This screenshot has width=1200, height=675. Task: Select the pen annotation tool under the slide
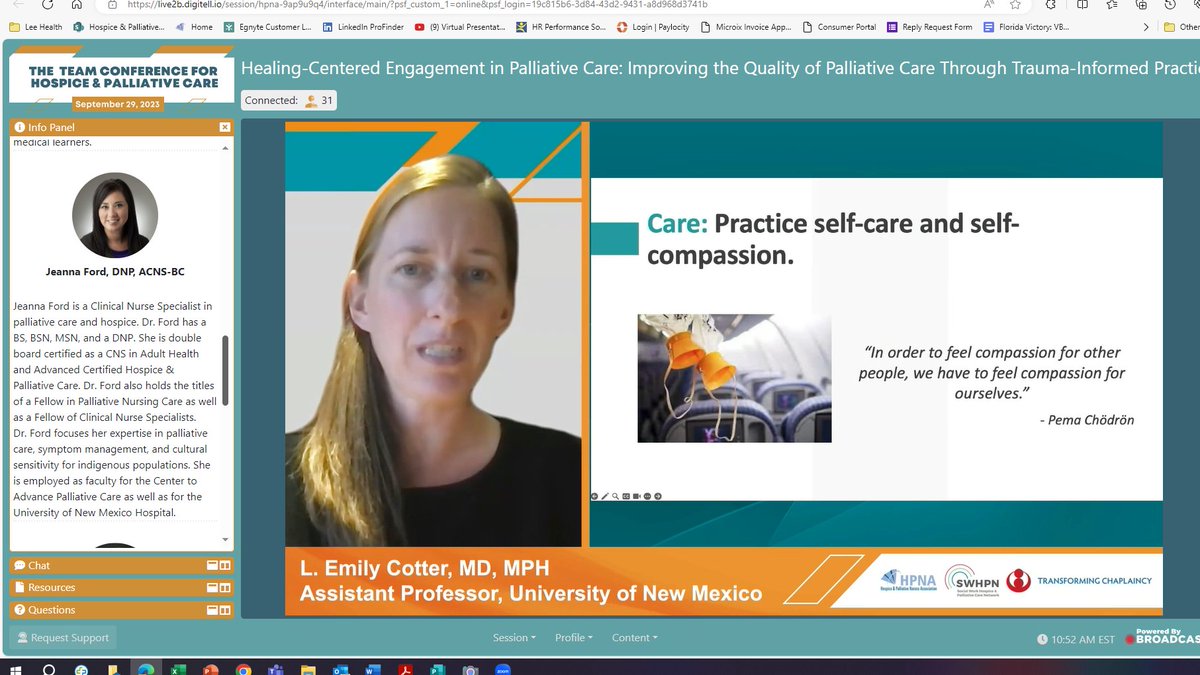point(606,495)
